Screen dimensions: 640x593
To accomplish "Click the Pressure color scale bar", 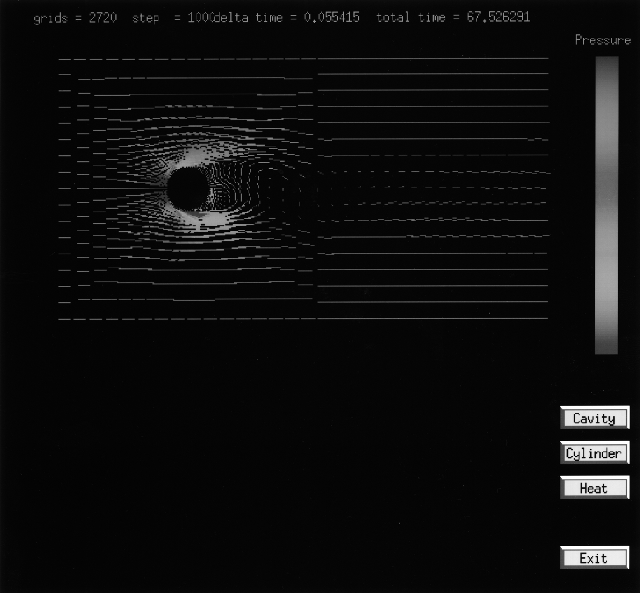I will [x=607, y=205].
